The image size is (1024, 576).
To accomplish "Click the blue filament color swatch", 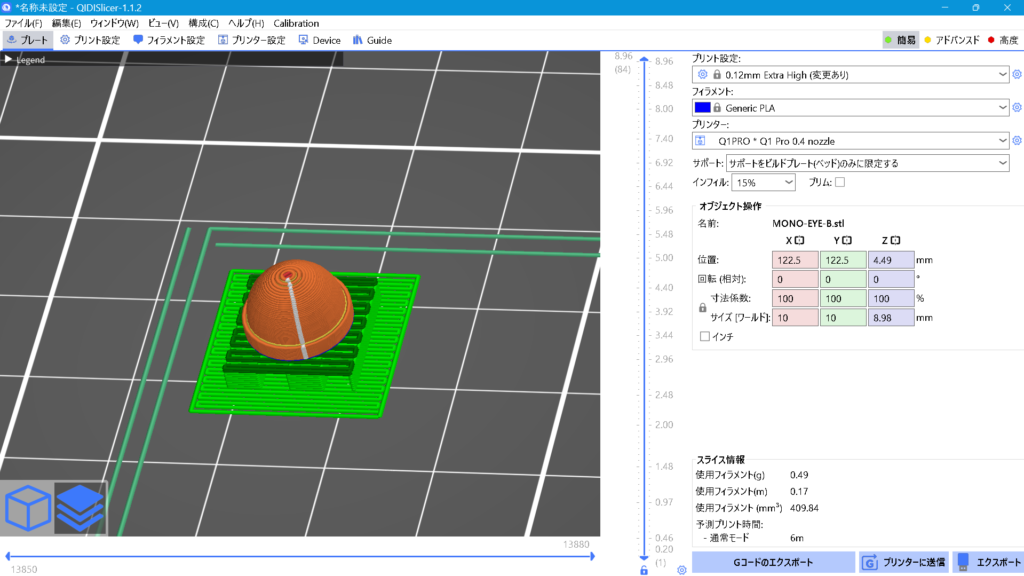I will point(702,108).
